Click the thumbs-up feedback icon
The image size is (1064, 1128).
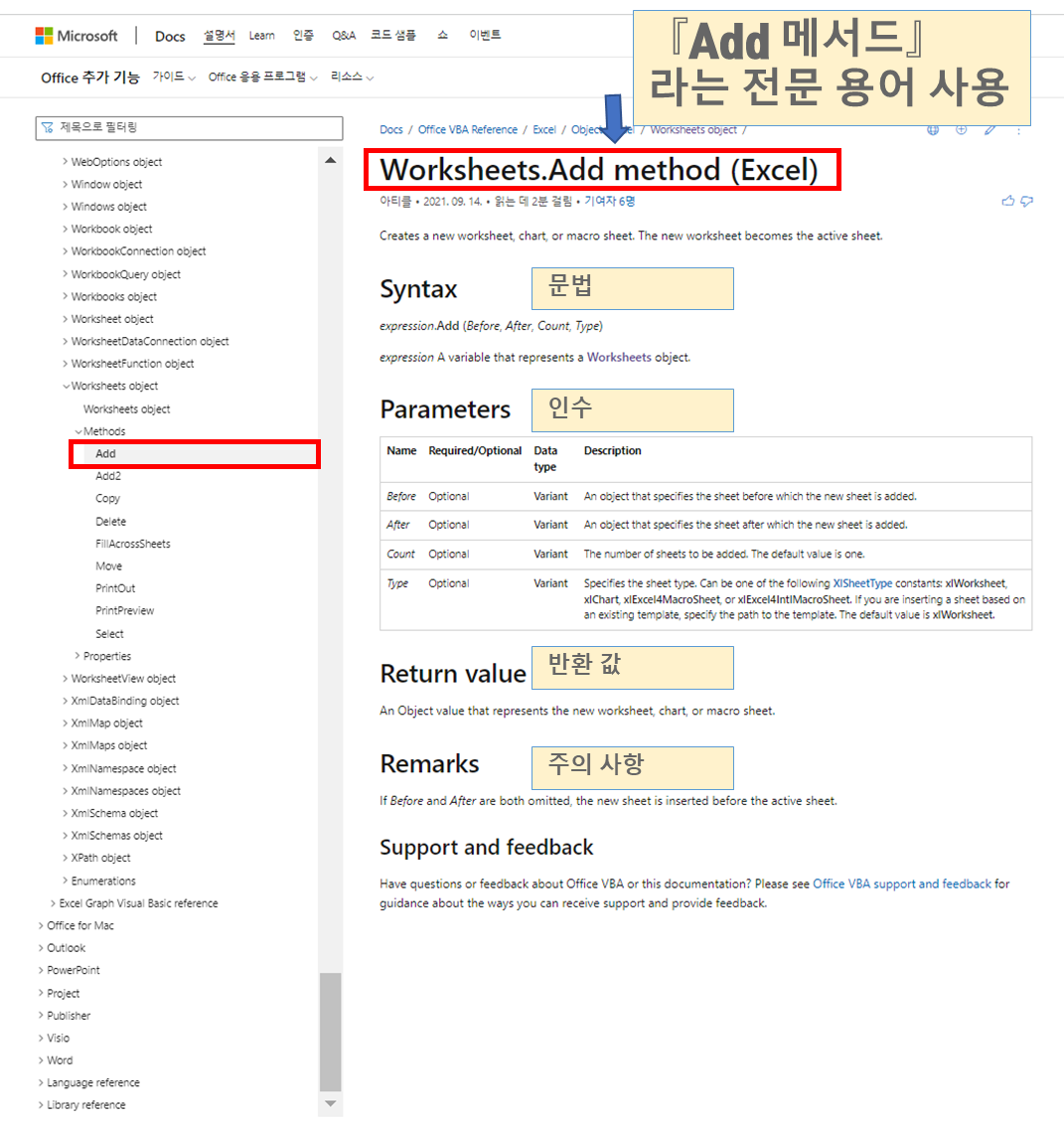(1008, 201)
